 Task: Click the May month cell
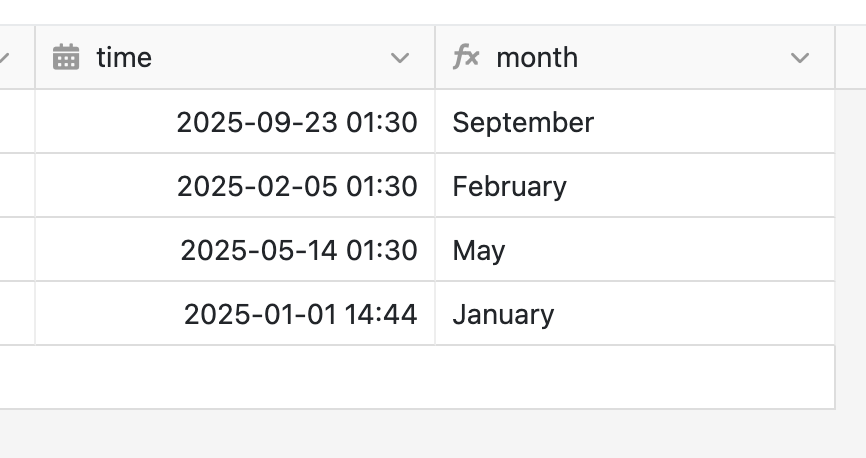[x=479, y=250]
